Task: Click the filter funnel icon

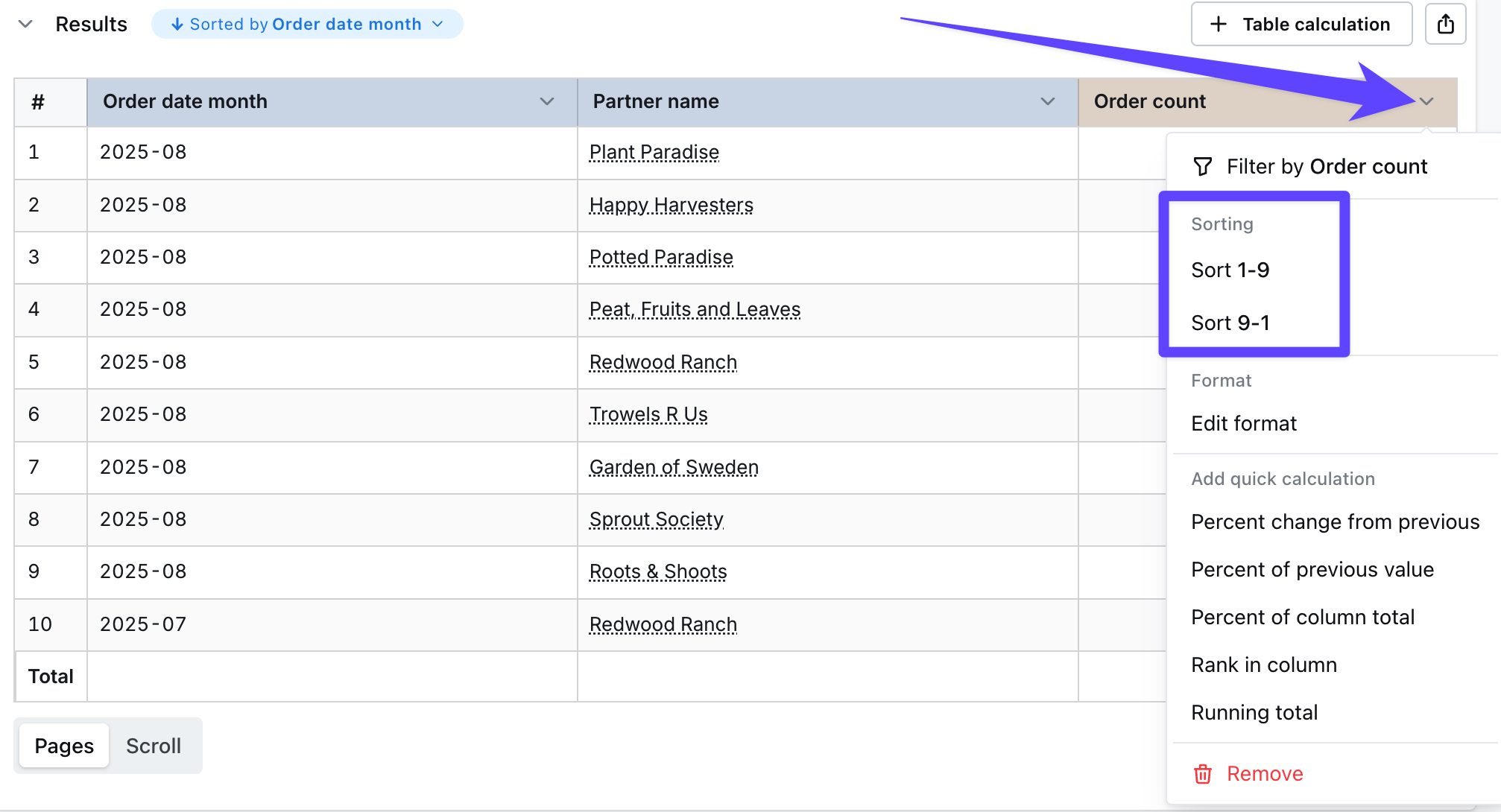Action: [1202, 166]
